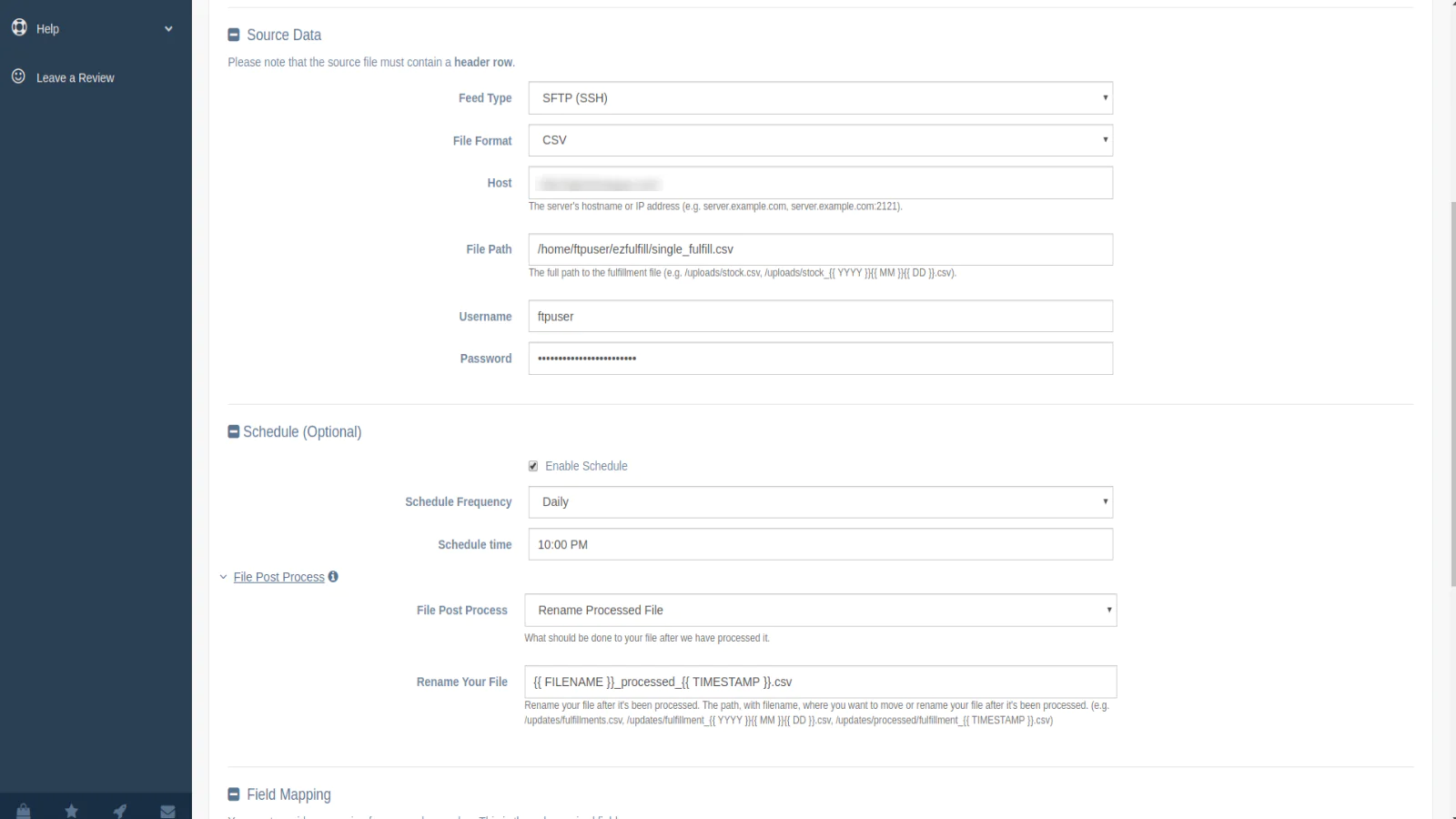Click the star icon in sidebar footer
Screen dimensions: 1456x819
(72, 811)
